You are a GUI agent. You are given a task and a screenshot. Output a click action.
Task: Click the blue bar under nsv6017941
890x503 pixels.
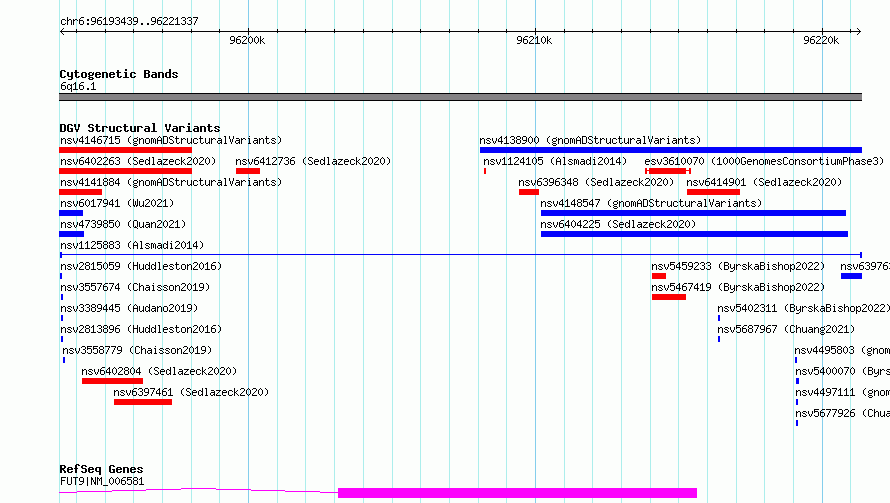click(71, 213)
